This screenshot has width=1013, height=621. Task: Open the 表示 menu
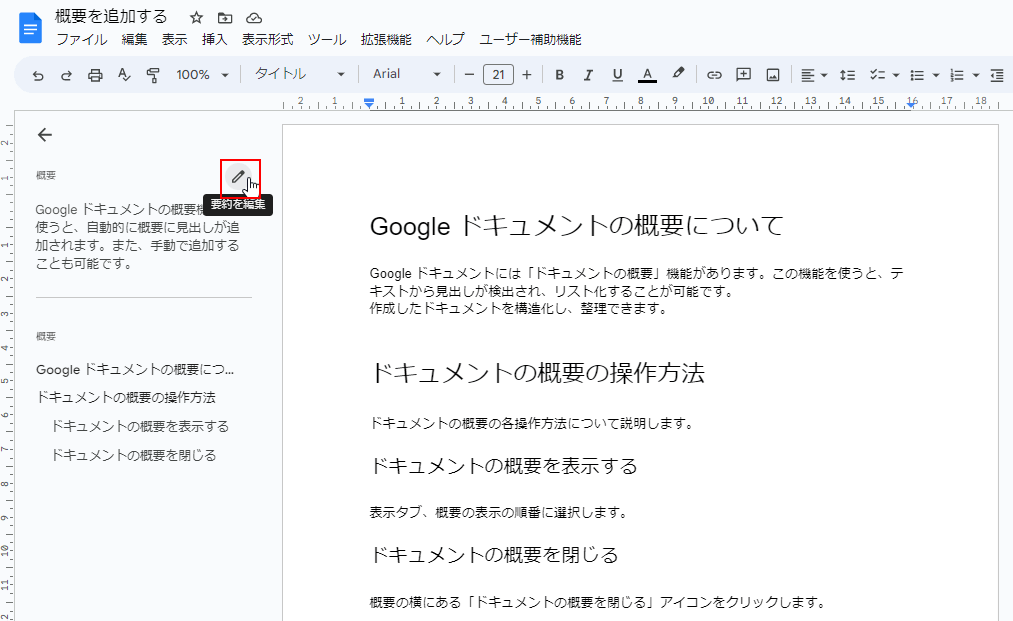(x=174, y=39)
